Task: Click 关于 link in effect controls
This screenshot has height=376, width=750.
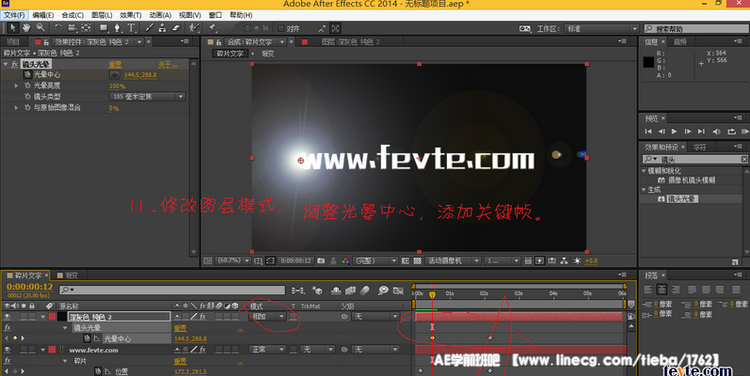Action: click(167, 64)
